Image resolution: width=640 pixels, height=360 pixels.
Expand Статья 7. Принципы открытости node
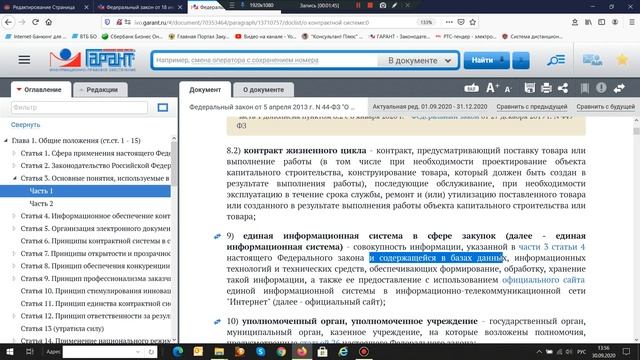pos(14,253)
